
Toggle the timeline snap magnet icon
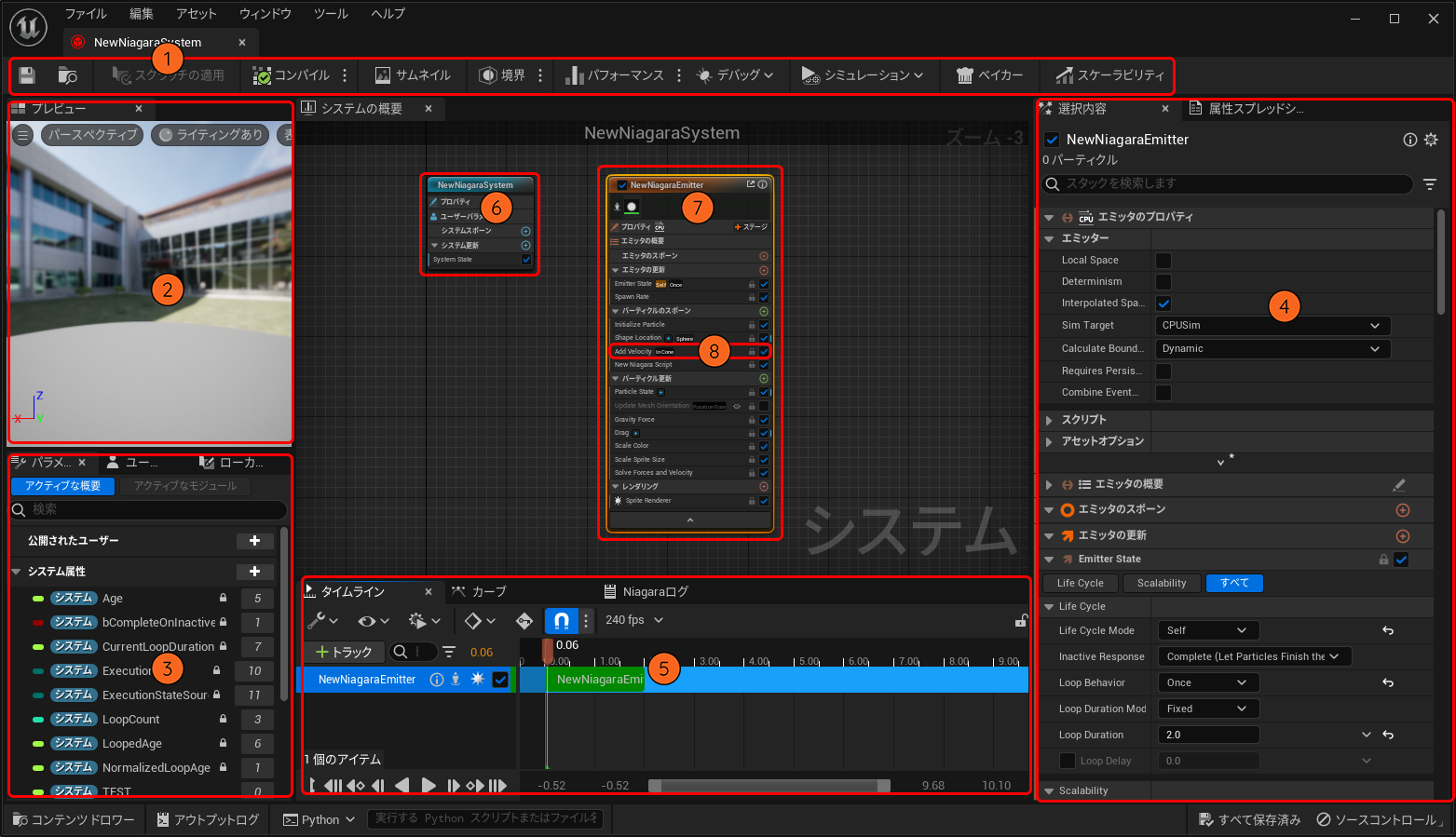561,621
